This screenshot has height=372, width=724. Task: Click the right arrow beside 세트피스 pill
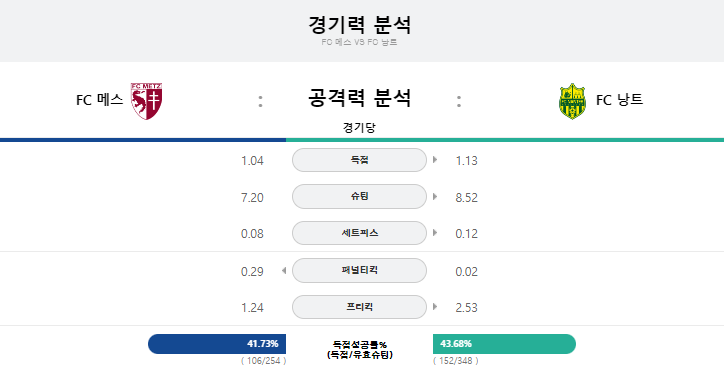coord(435,233)
